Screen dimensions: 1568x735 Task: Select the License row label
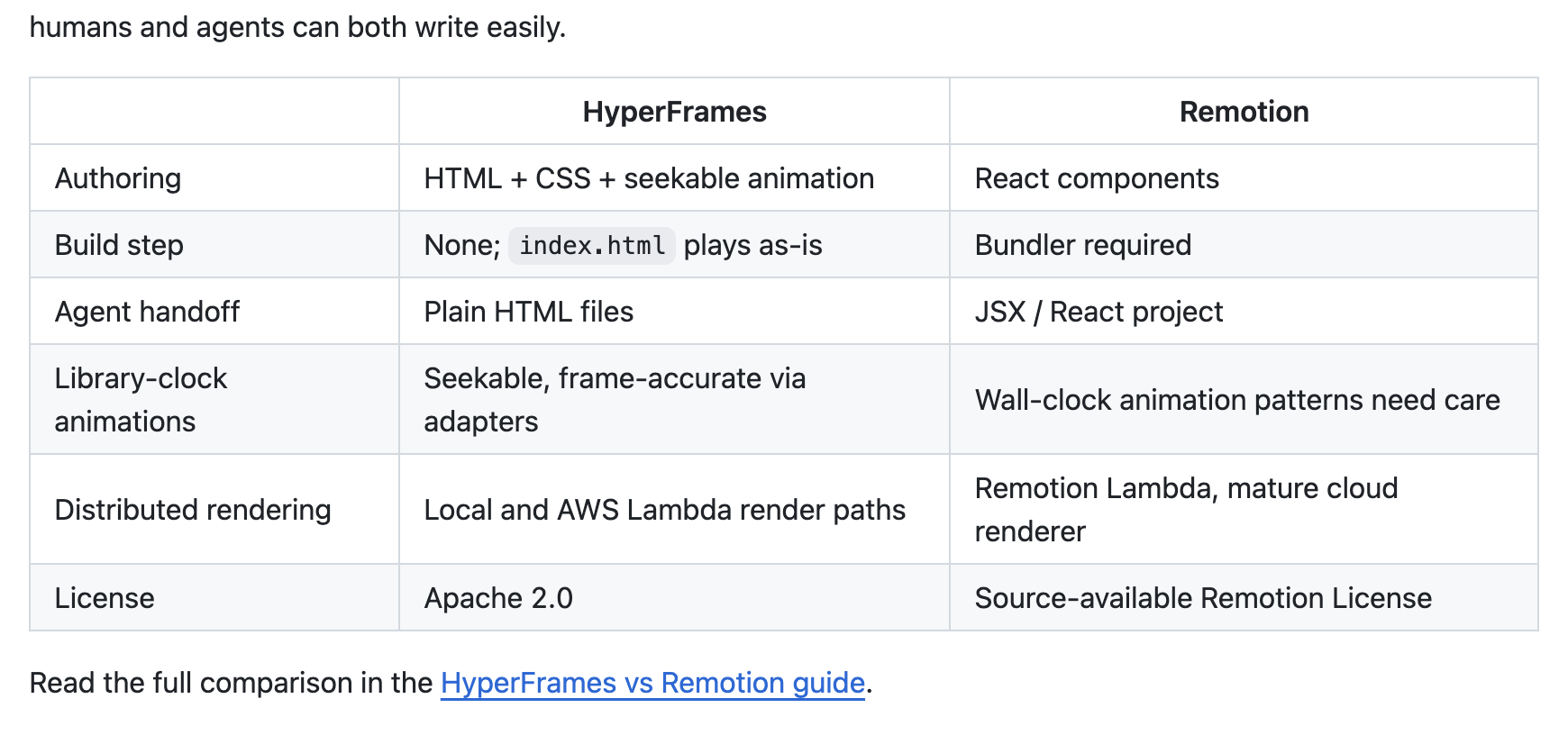[105, 598]
